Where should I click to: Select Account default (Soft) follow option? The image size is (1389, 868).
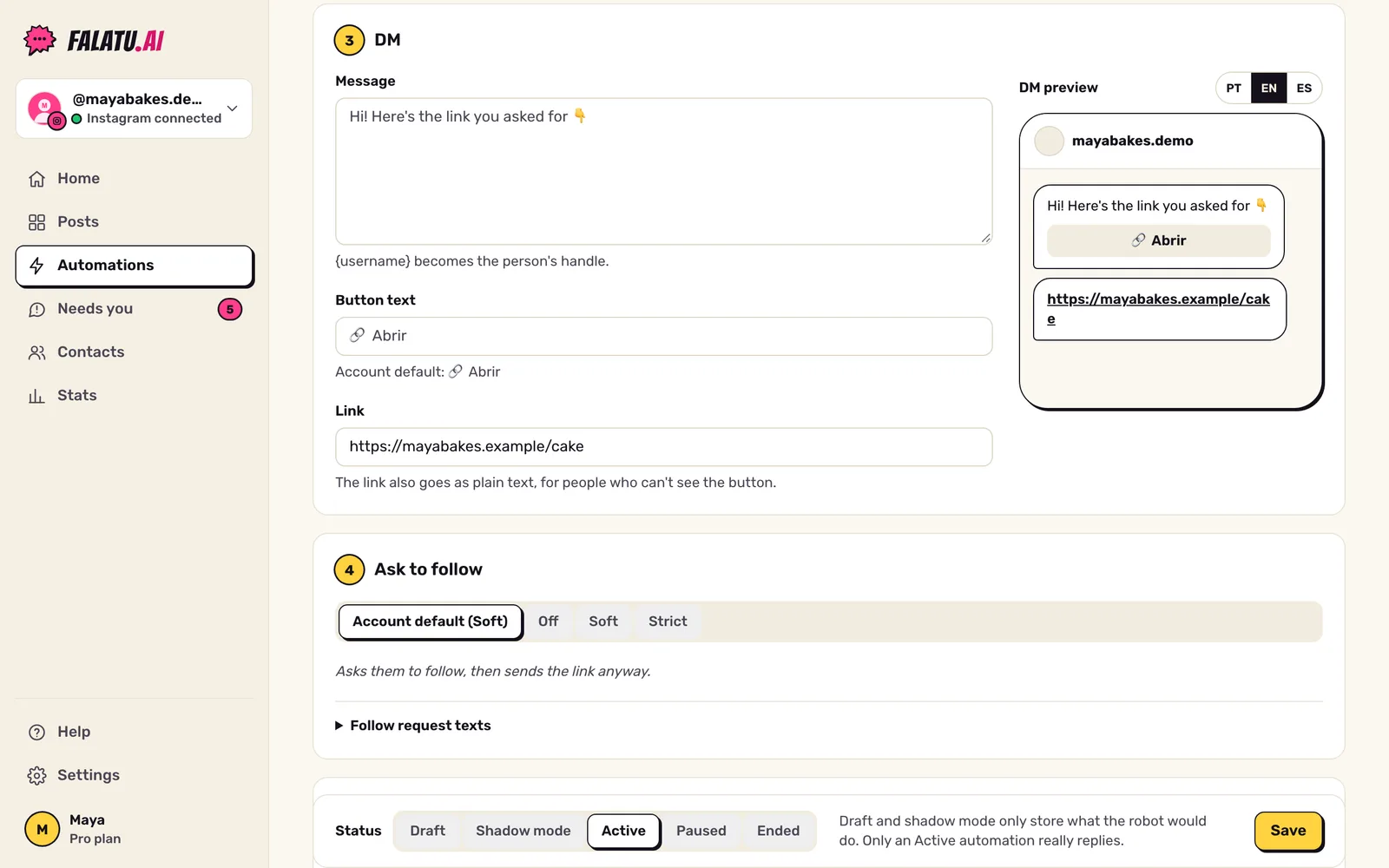point(430,621)
